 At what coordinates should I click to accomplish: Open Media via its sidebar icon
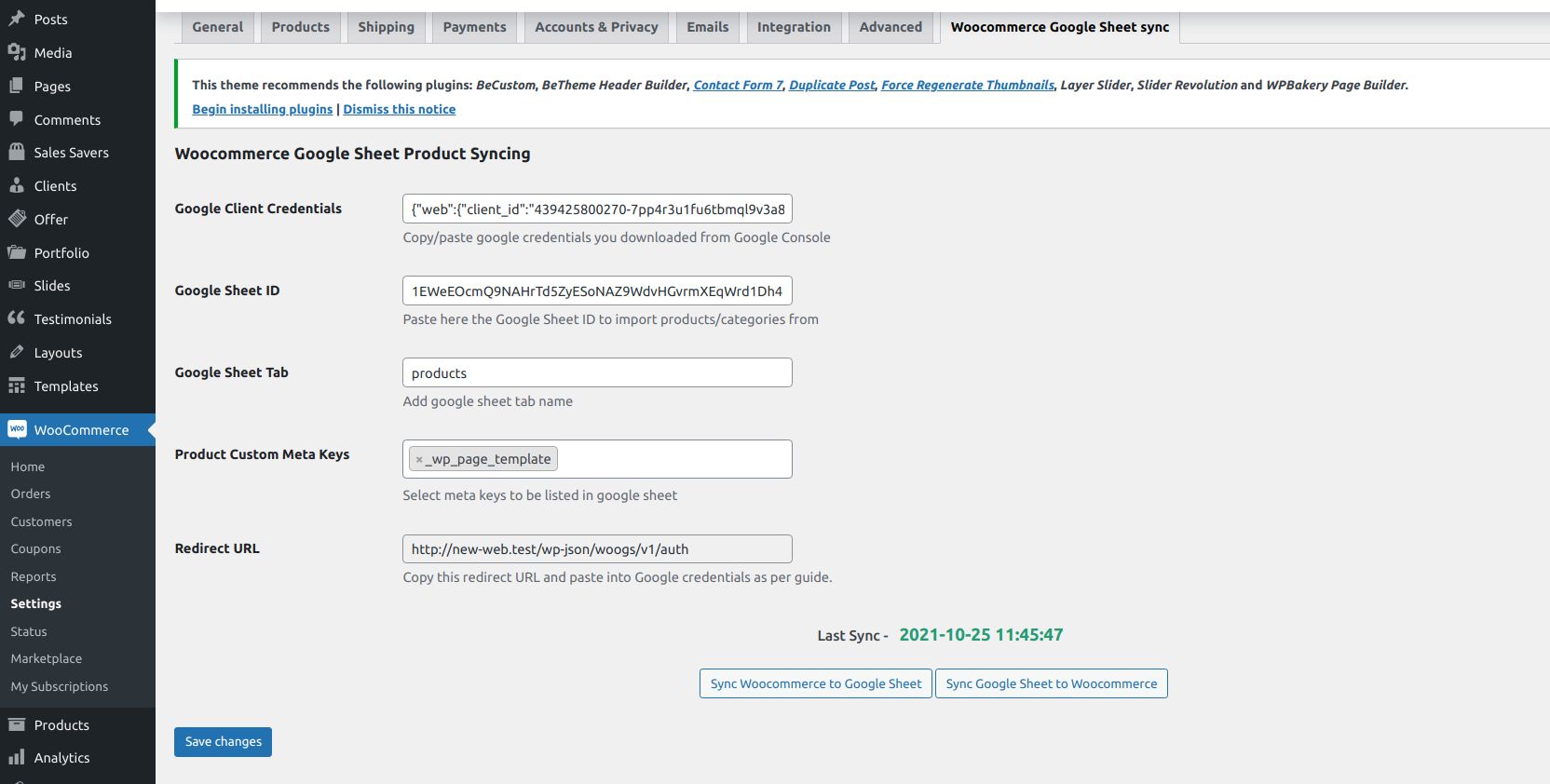pos(17,53)
